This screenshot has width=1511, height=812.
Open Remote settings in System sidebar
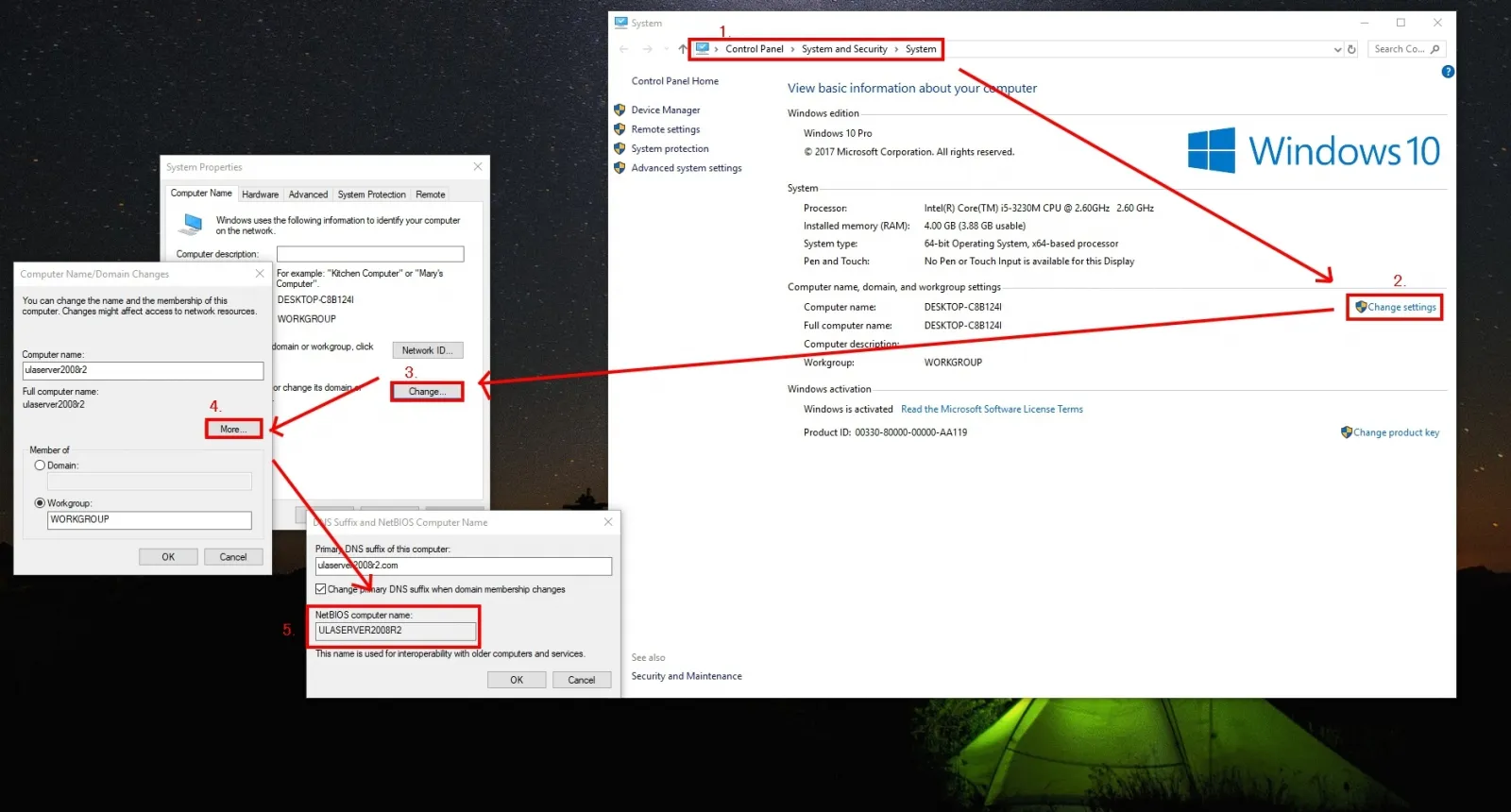tap(665, 129)
